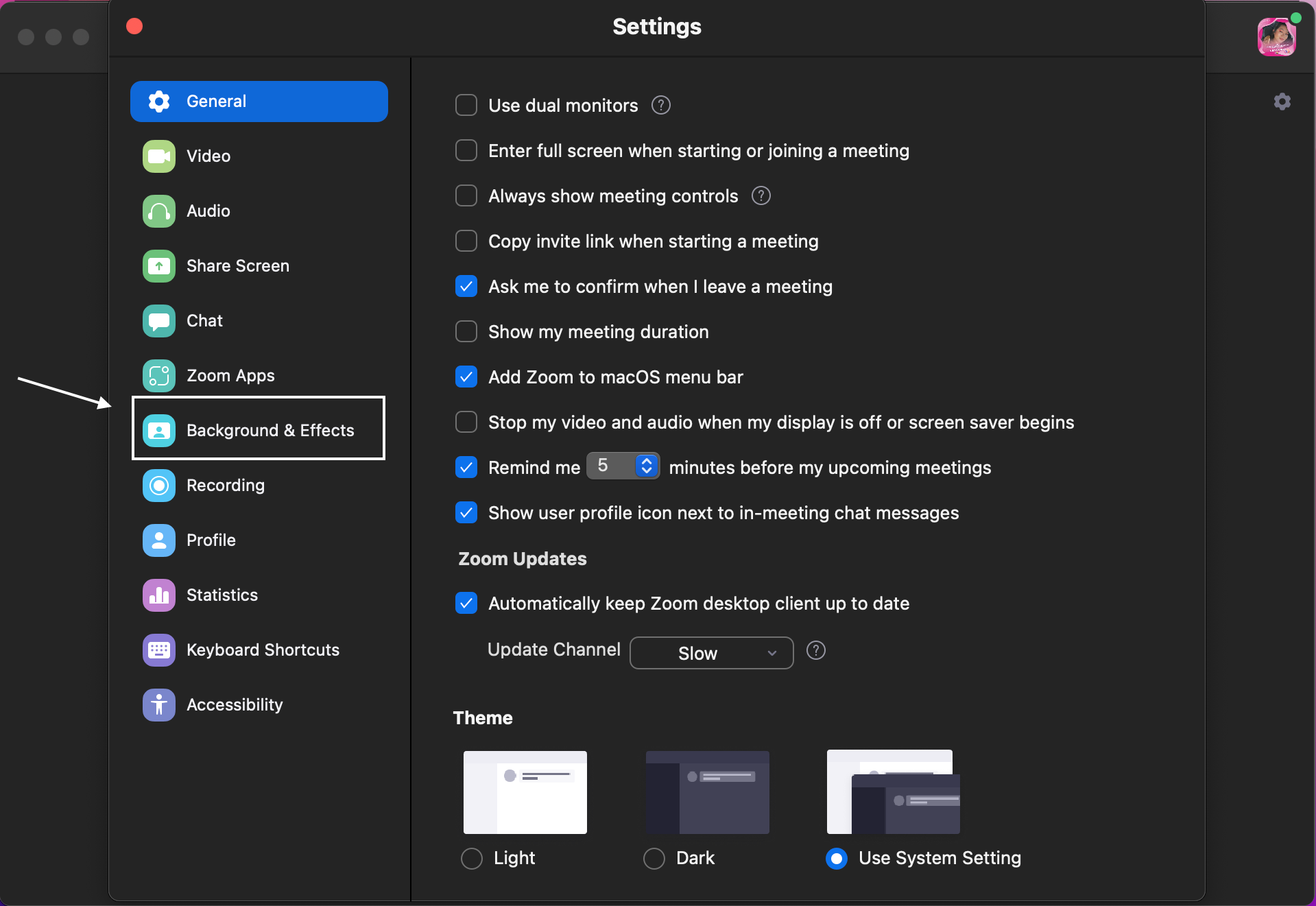Screen dimensions: 1316x906
Task: Open the Chat bubble icon
Action: coord(158,321)
